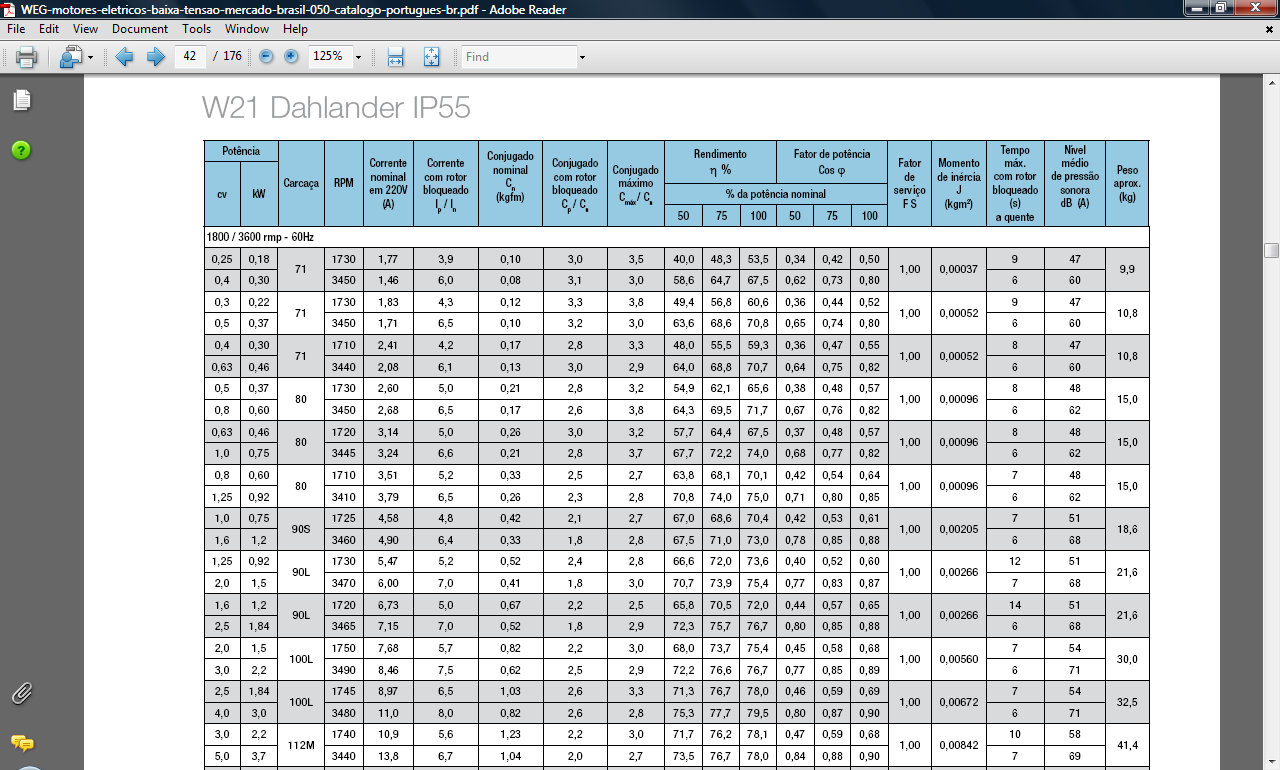Click the "RPM" column header
1280x770 pixels.
pos(344,184)
